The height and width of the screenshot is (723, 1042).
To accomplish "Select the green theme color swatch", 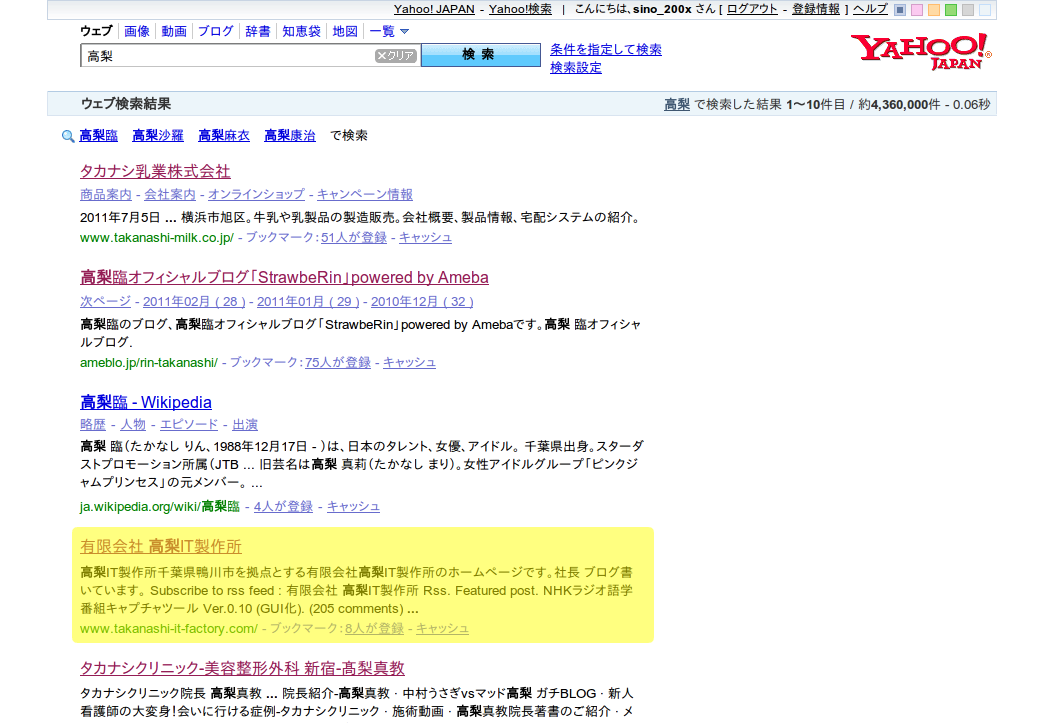I will (x=951, y=10).
